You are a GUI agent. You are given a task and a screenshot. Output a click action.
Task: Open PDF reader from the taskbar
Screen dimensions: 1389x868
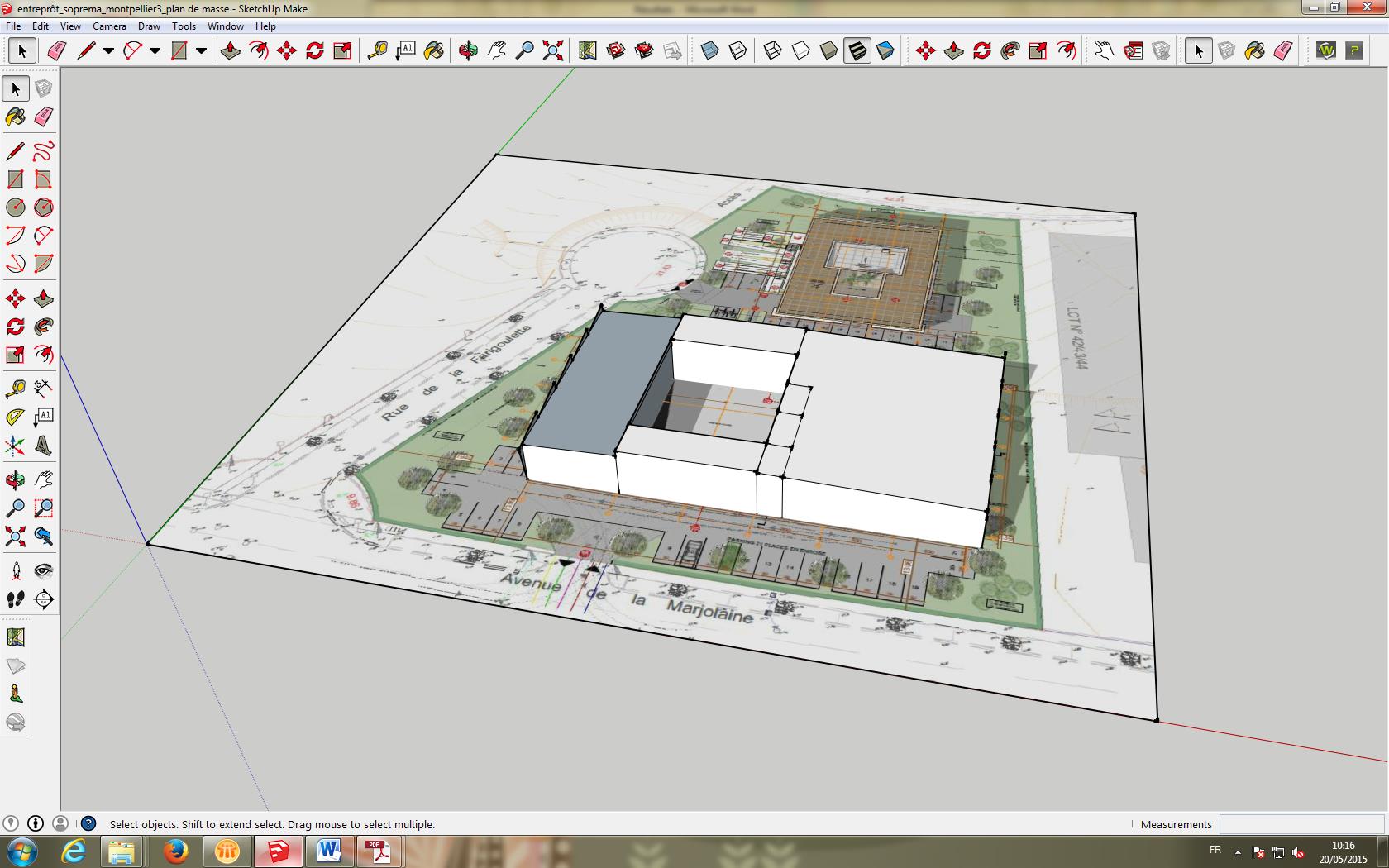coord(379,851)
